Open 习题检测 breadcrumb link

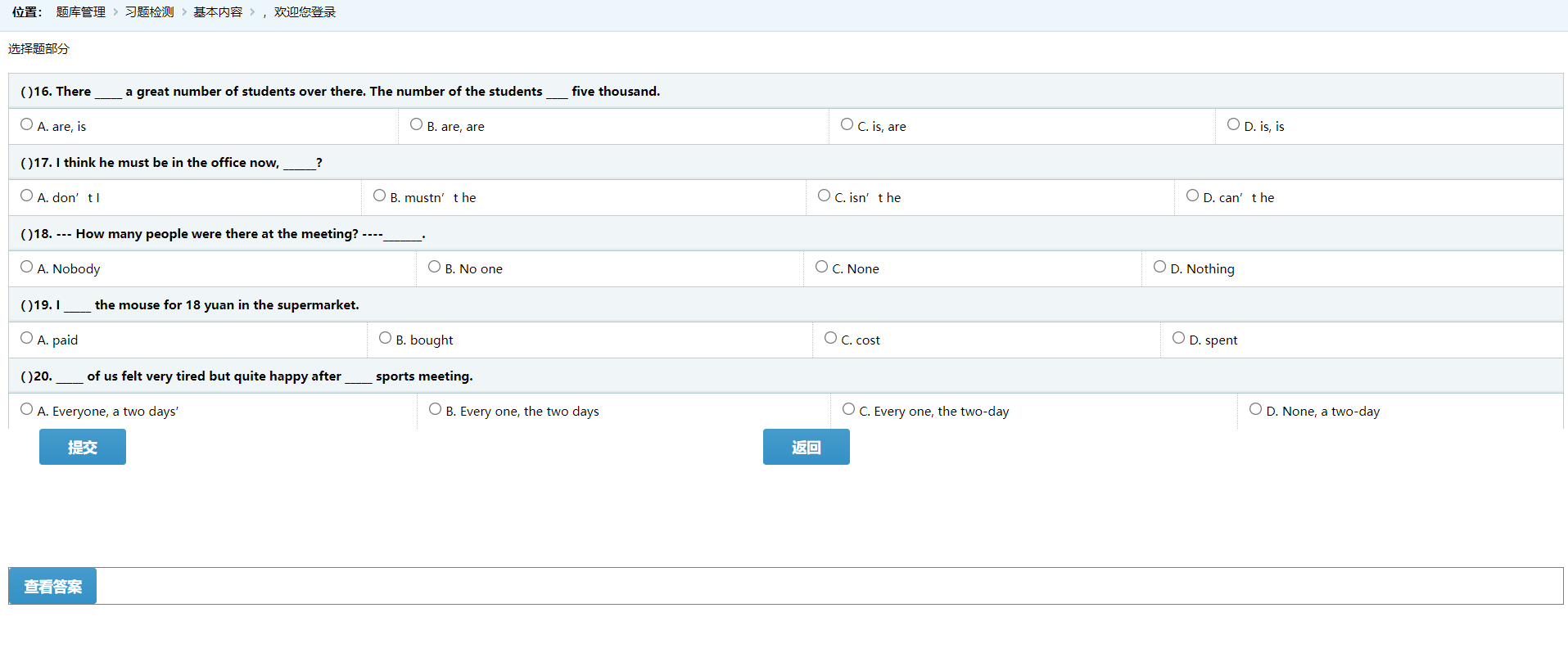pyautogui.click(x=150, y=12)
